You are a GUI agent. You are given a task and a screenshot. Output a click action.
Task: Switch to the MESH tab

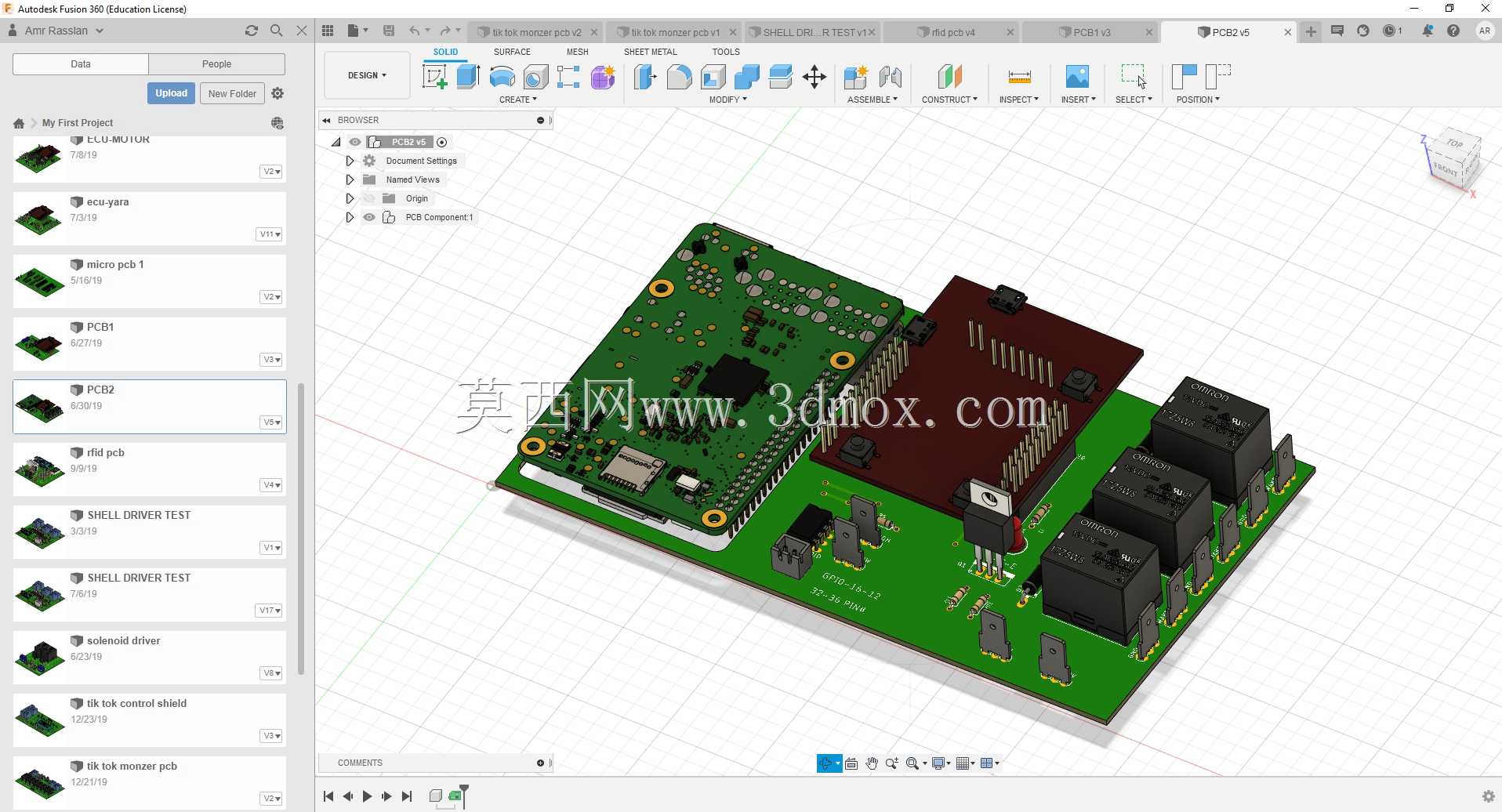tap(577, 52)
